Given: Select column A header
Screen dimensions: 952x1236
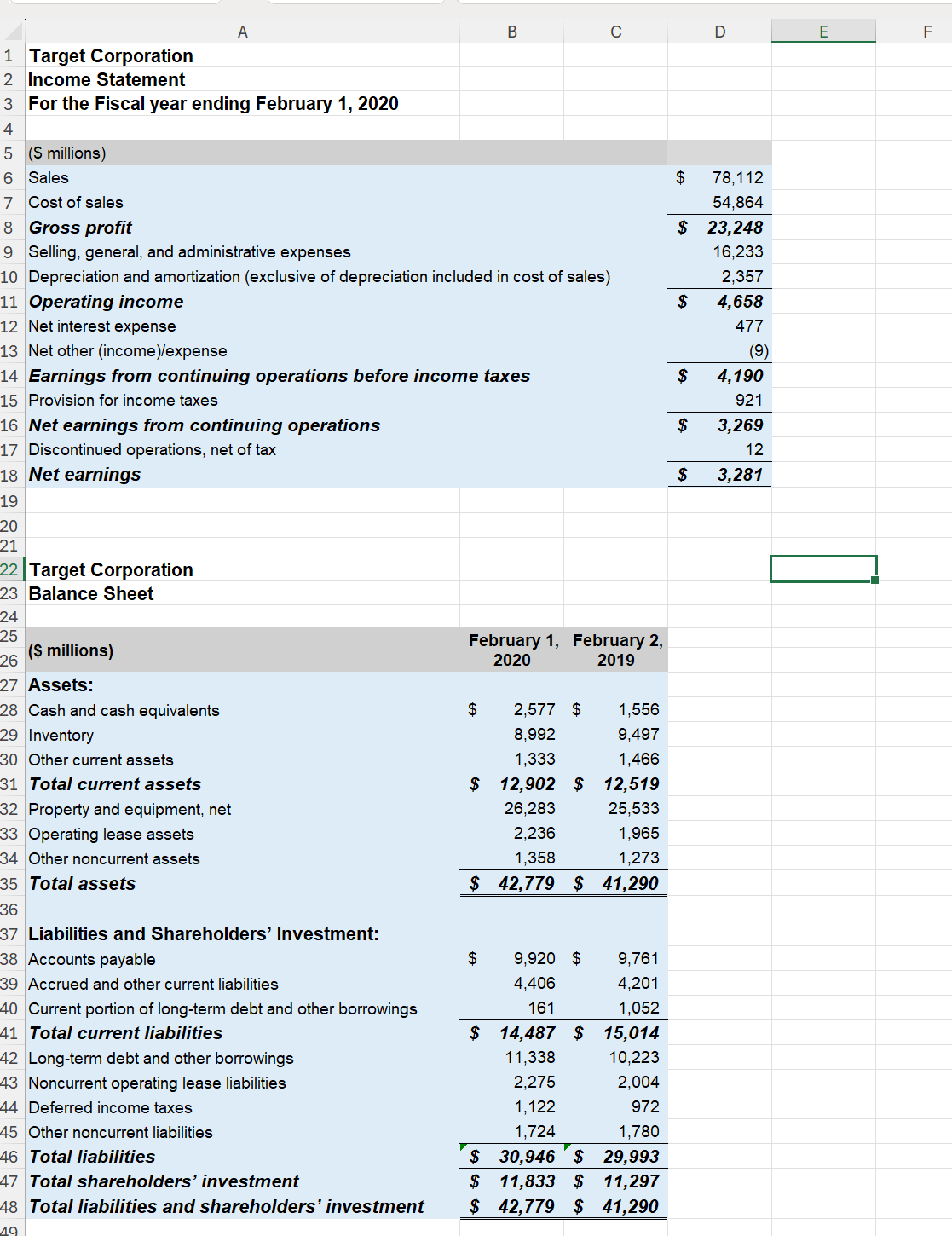Looking at the screenshot, I should point(243,32).
